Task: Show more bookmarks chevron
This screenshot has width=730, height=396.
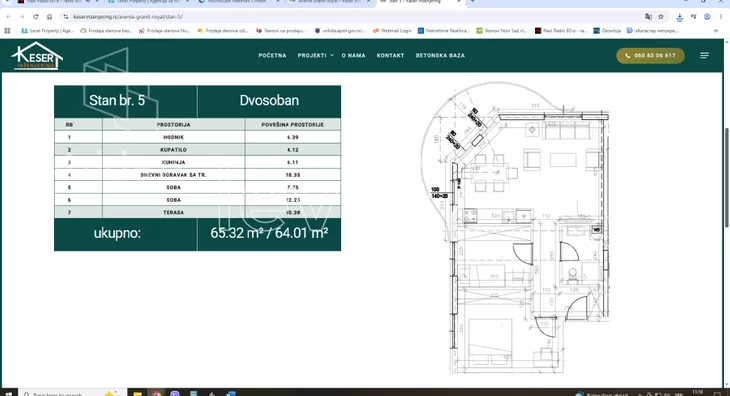Action: pos(716,31)
